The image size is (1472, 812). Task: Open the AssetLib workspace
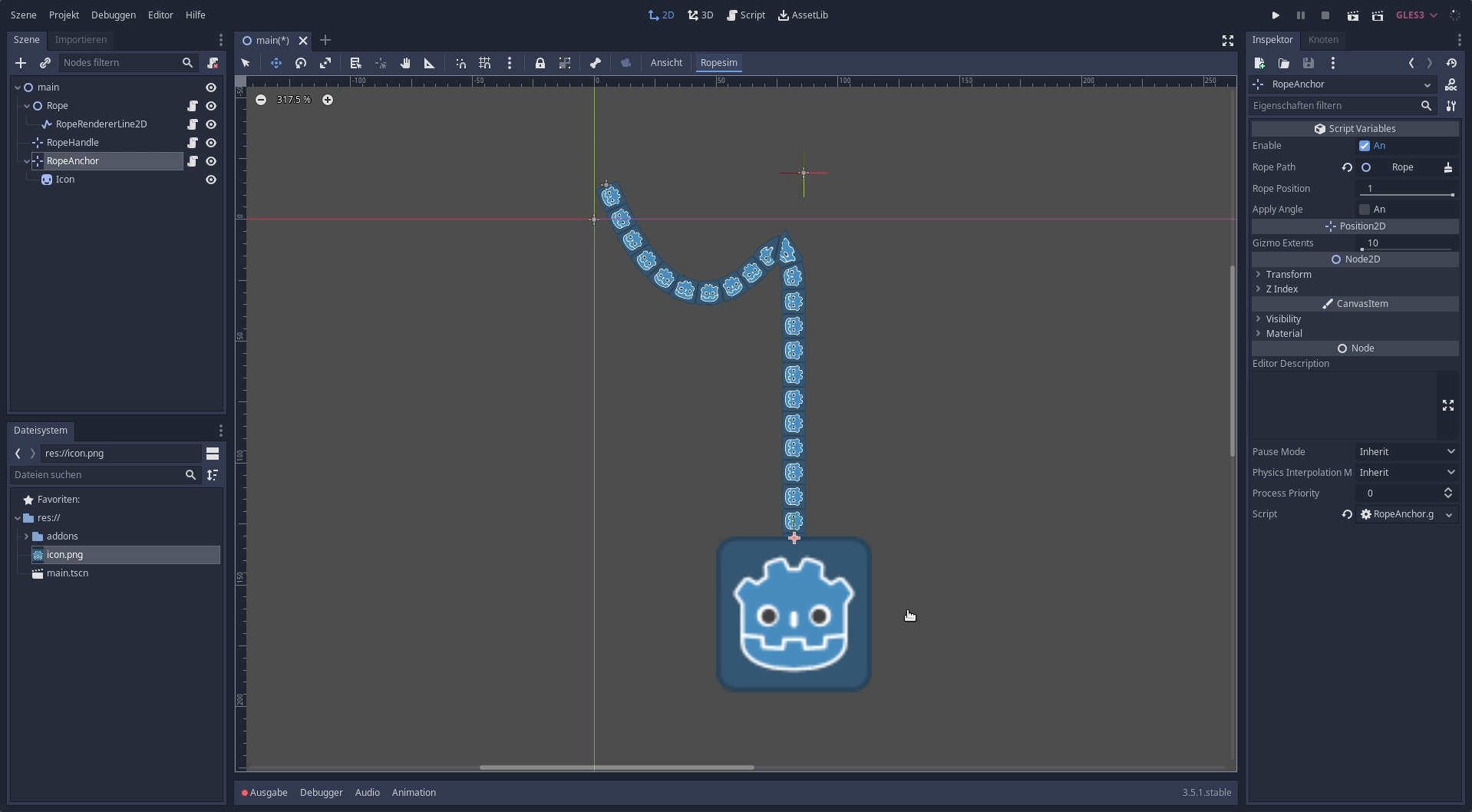pyautogui.click(x=803, y=15)
